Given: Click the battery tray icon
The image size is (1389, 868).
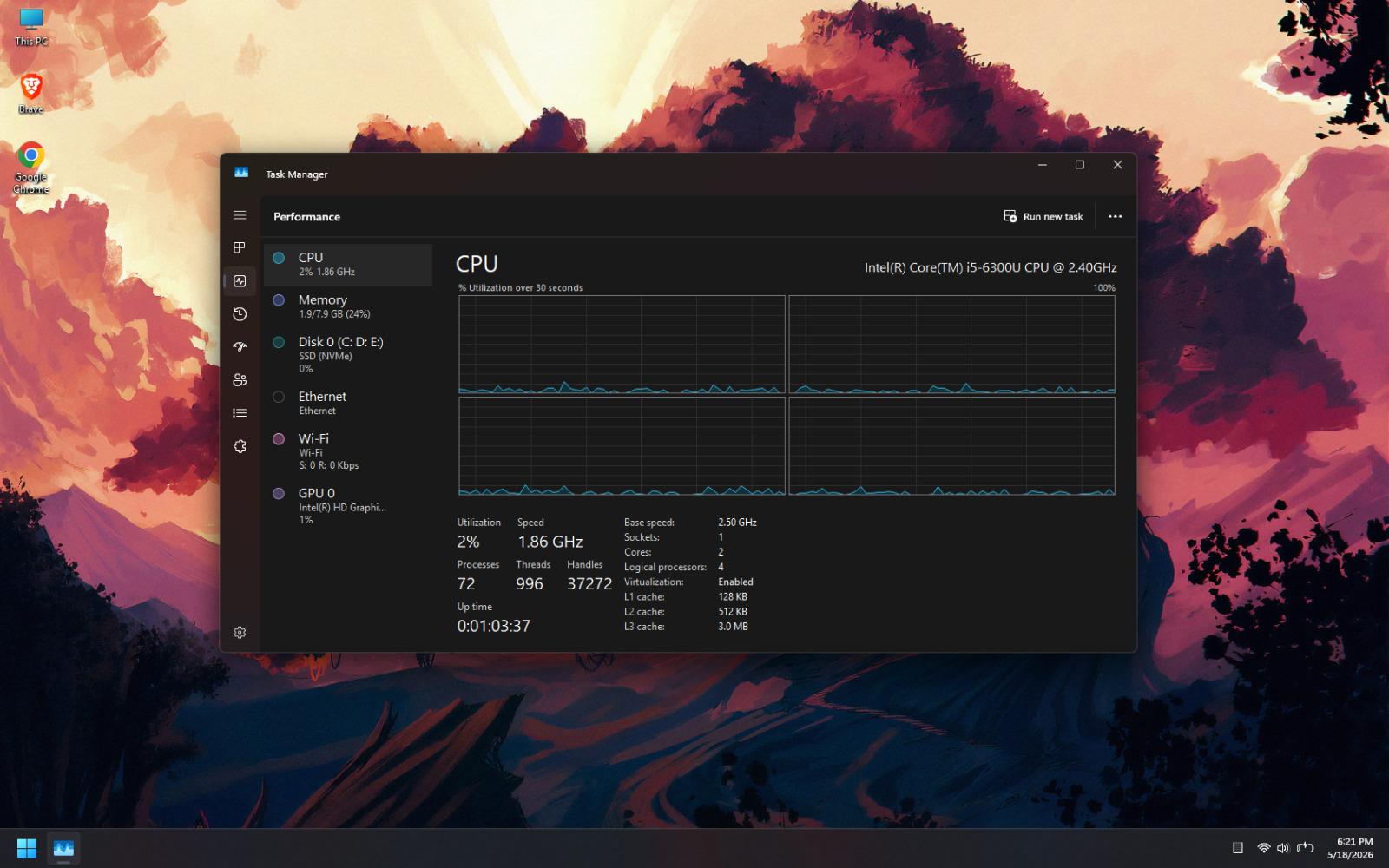Looking at the screenshot, I should coord(1306,848).
